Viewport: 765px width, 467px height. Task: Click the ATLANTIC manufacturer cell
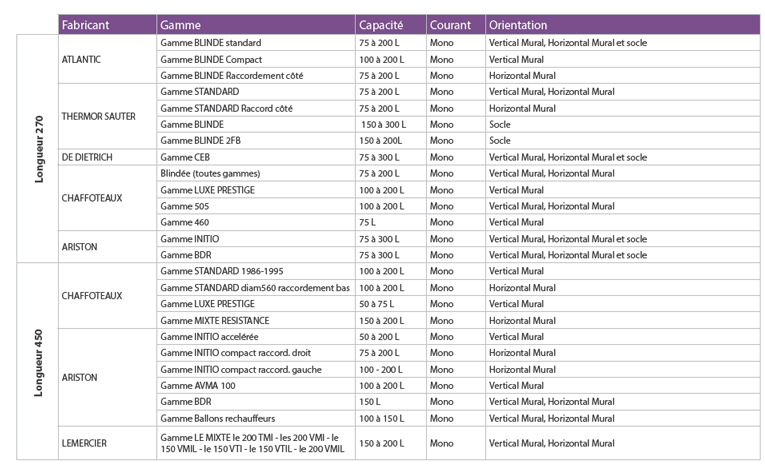pos(107,59)
